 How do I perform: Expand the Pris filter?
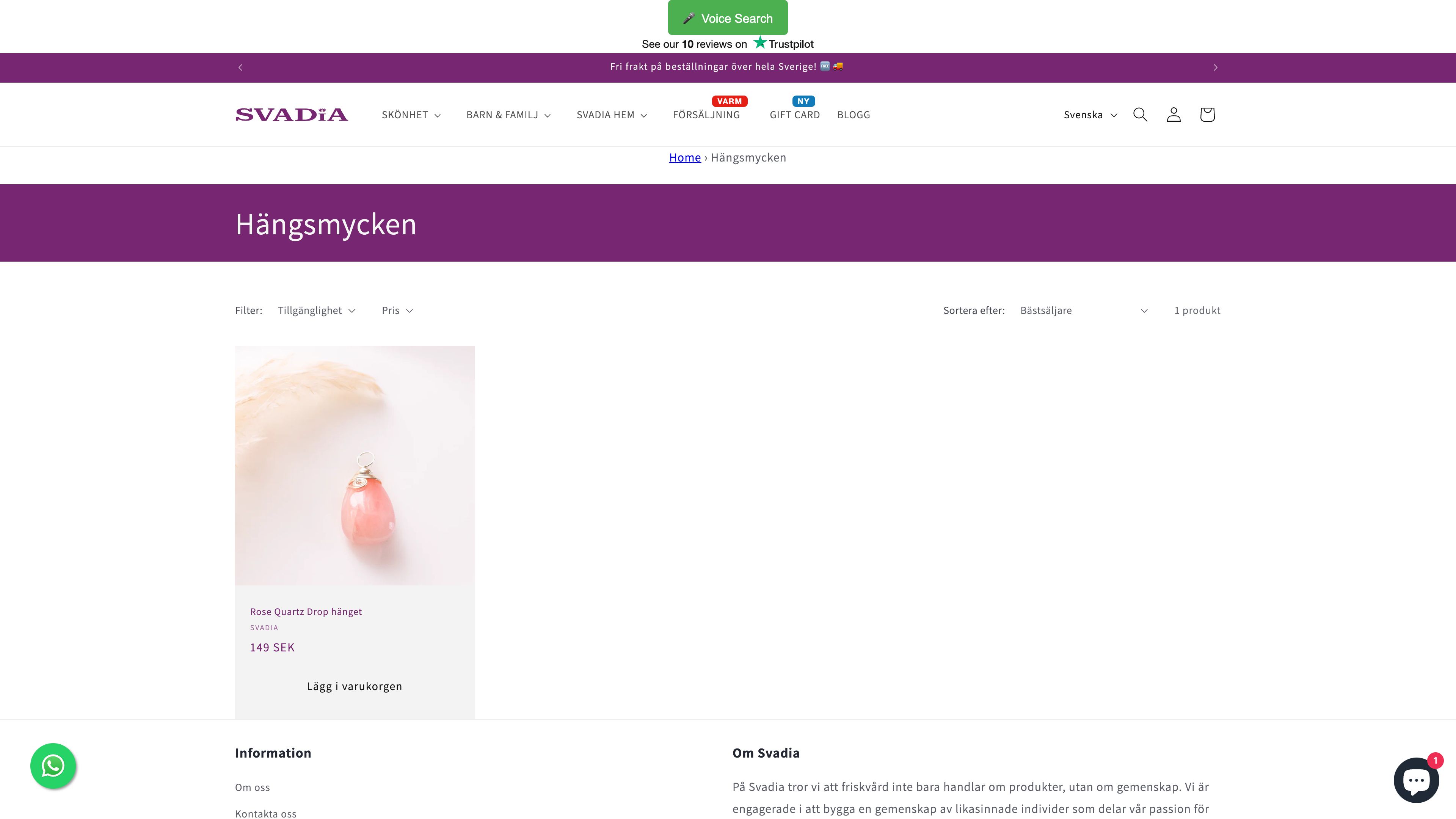pos(397,310)
